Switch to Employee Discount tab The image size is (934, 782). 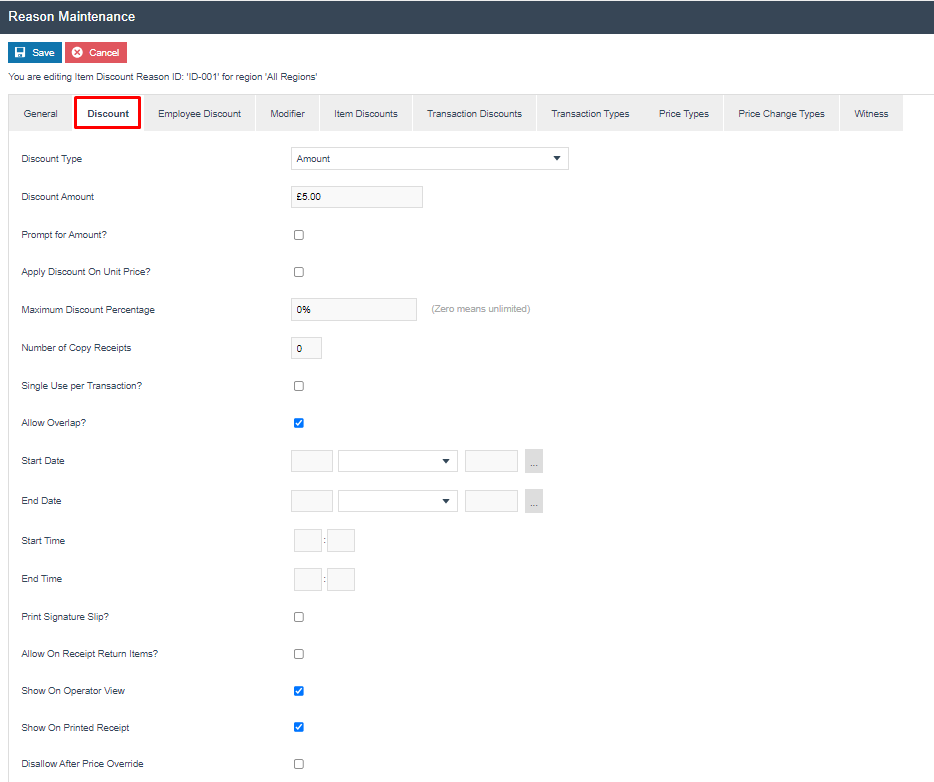point(200,113)
